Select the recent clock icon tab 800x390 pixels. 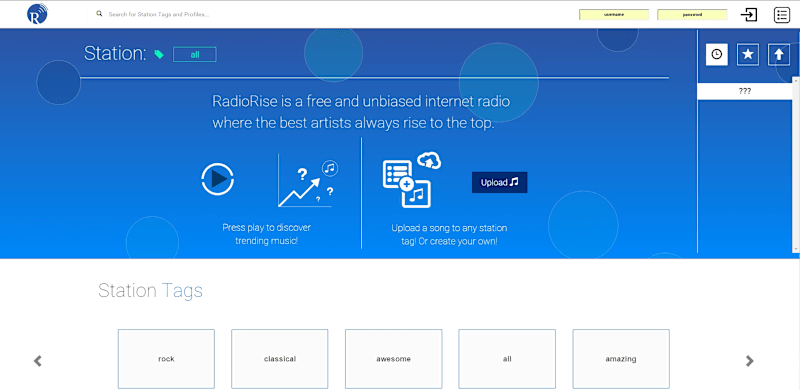pyautogui.click(x=717, y=54)
